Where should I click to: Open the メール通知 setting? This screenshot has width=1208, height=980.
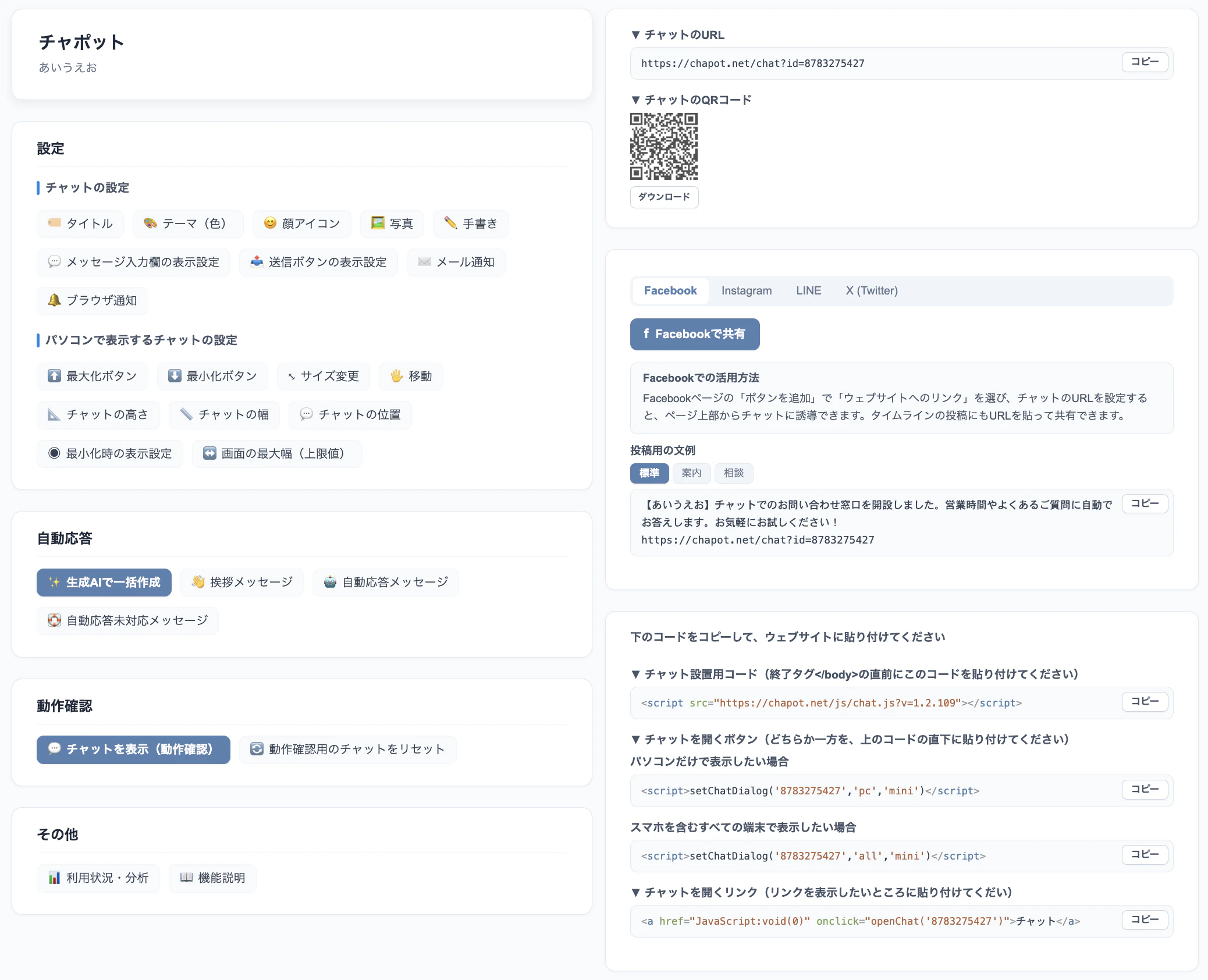pos(456,262)
